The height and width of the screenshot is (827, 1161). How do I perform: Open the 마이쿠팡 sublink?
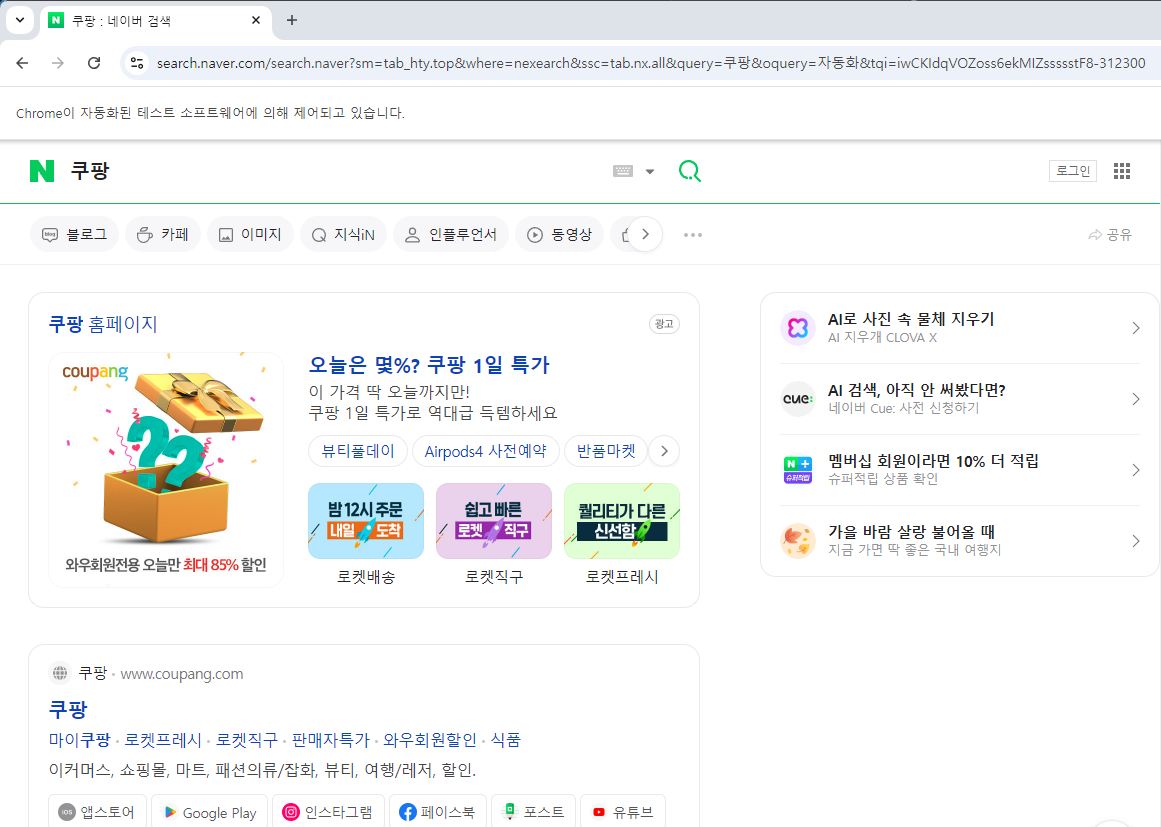[79, 740]
